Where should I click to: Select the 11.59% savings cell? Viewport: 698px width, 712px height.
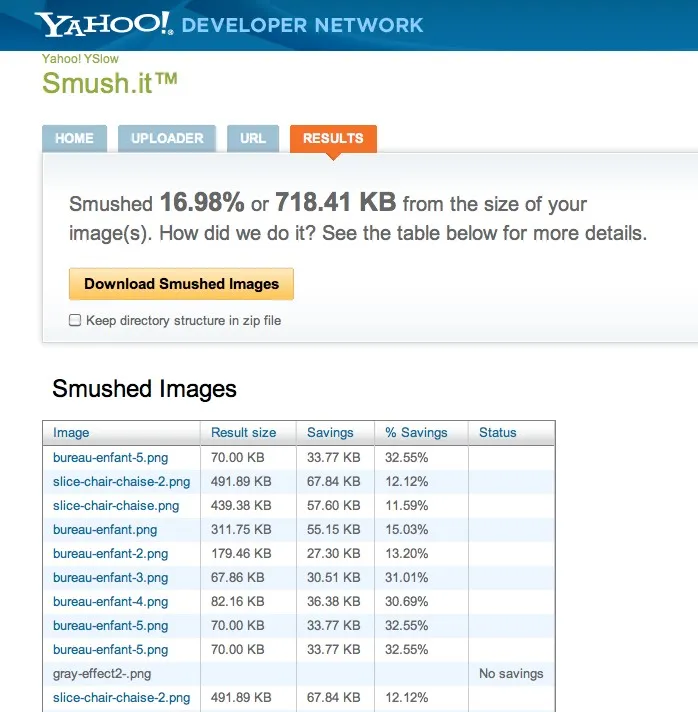(407, 505)
